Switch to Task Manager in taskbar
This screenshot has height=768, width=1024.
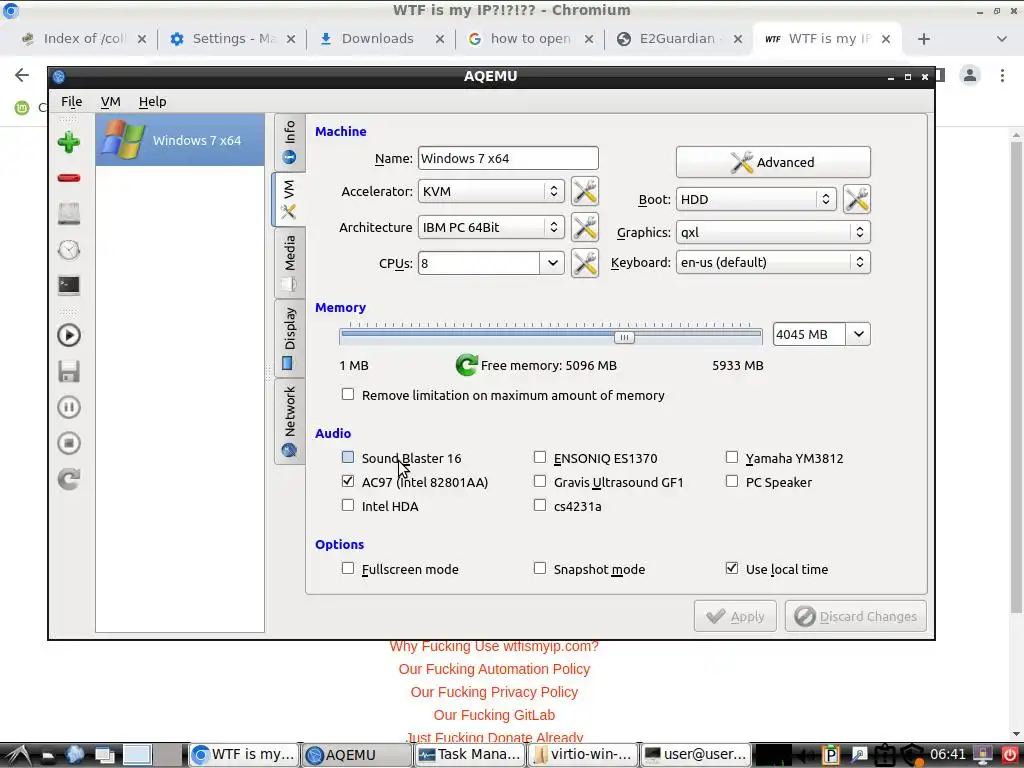point(470,754)
